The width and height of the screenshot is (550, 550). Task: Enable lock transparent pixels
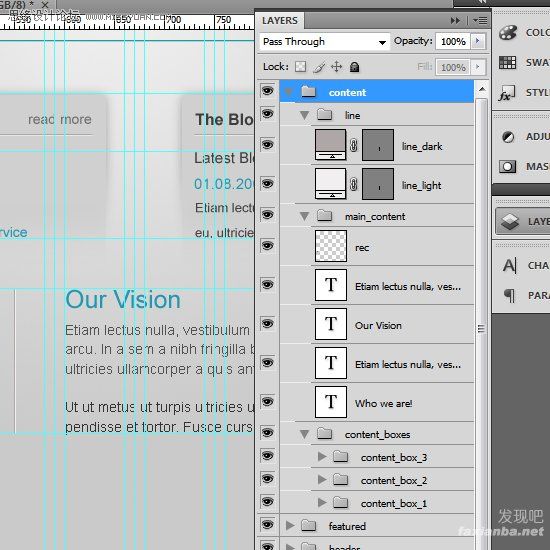pyautogui.click(x=300, y=67)
